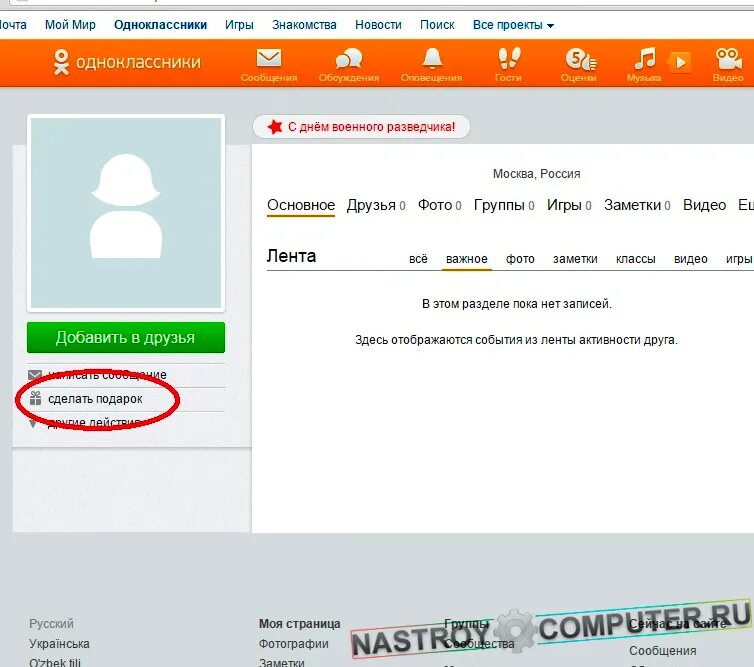Switch to the Заметки profile tab
The height and width of the screenshot is (667, 754).
(637, 205)
